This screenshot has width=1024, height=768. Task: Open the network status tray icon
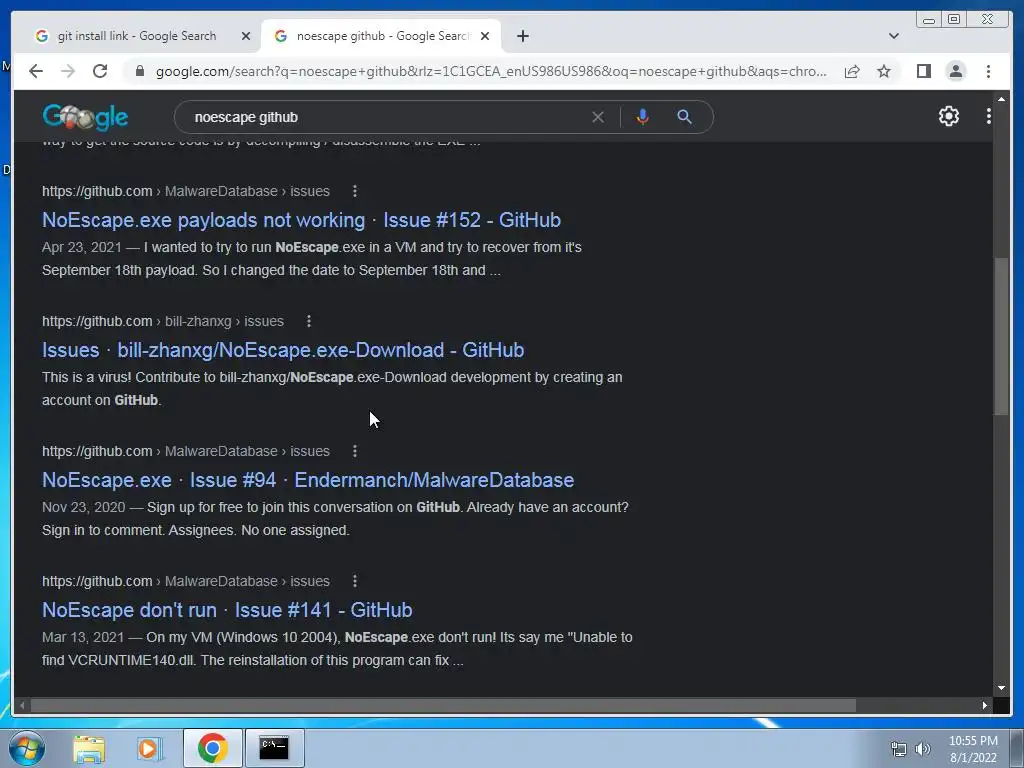click(899, 748)
